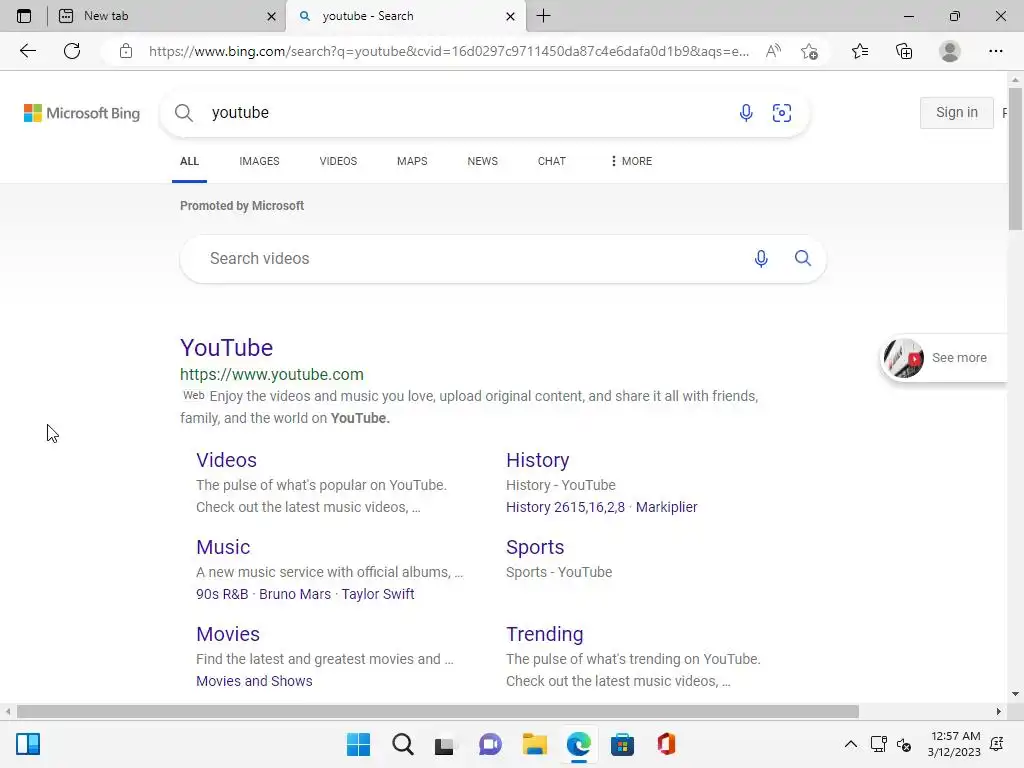The height and width of the screenshot is (768, 1024).
Task: Open network status tray icon
Action: (879, 744)
